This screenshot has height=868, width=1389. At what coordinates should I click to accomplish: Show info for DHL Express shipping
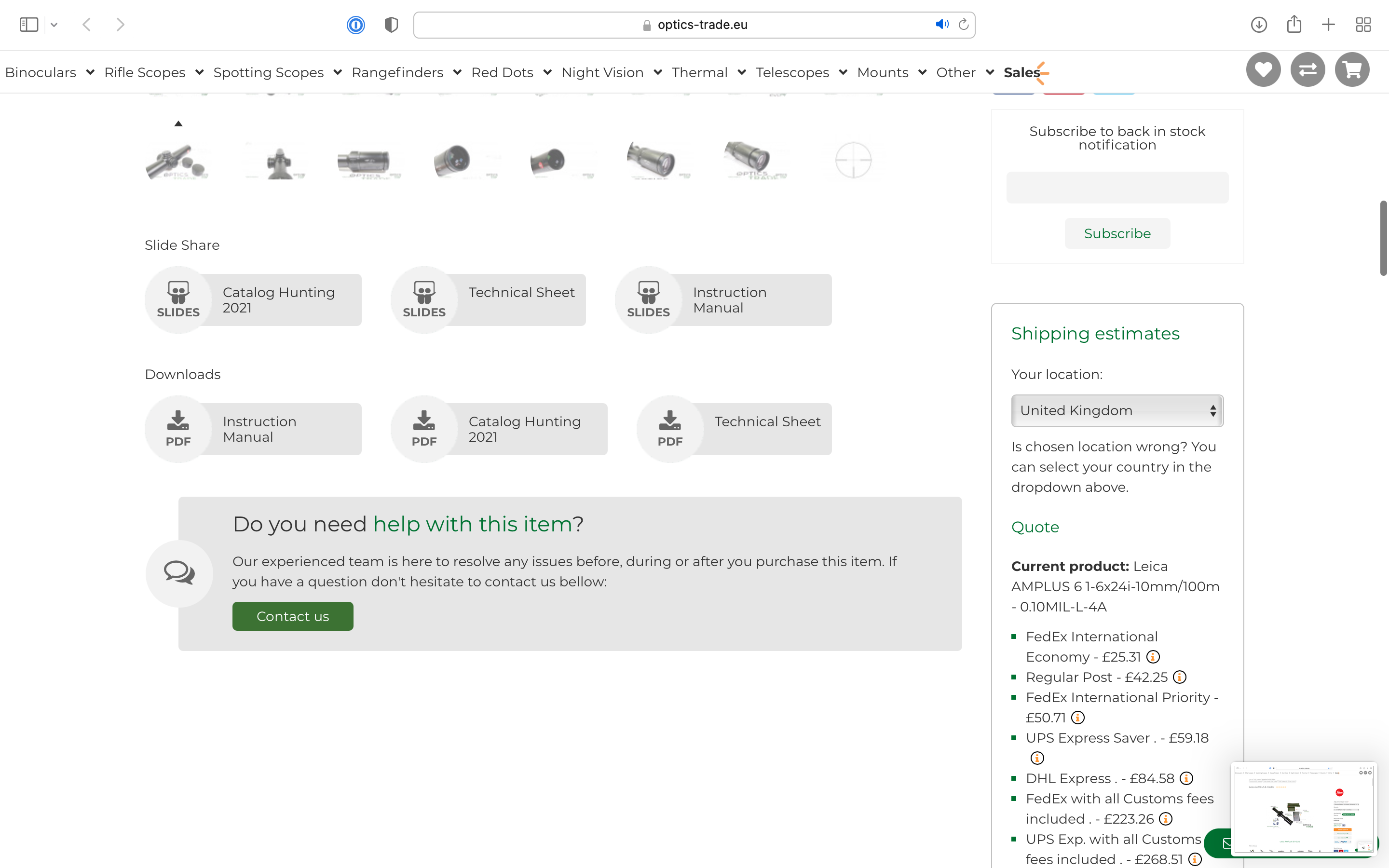1186,778
